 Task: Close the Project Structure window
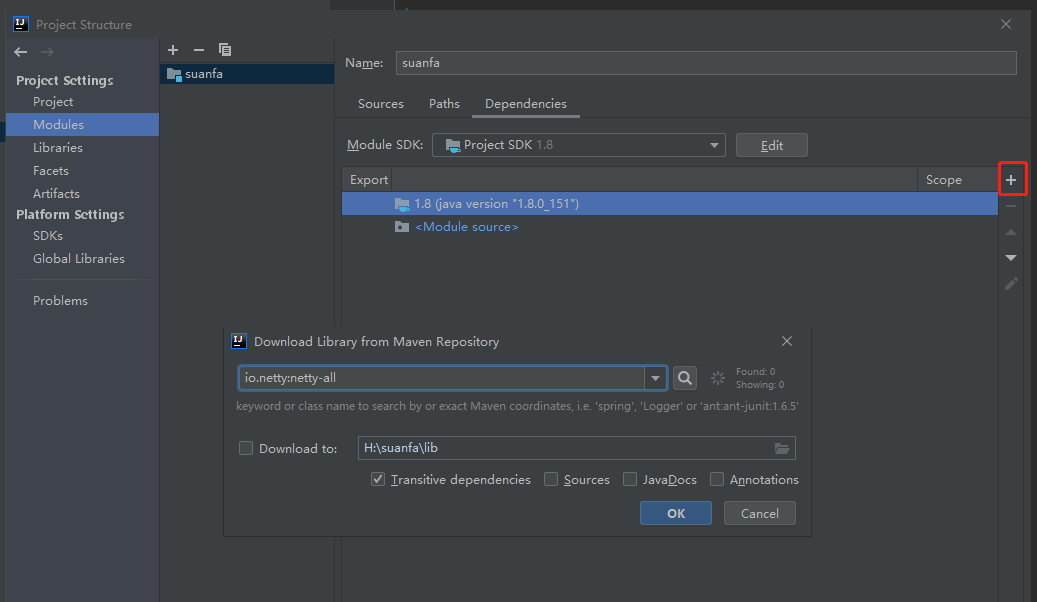coord(1006,24)
